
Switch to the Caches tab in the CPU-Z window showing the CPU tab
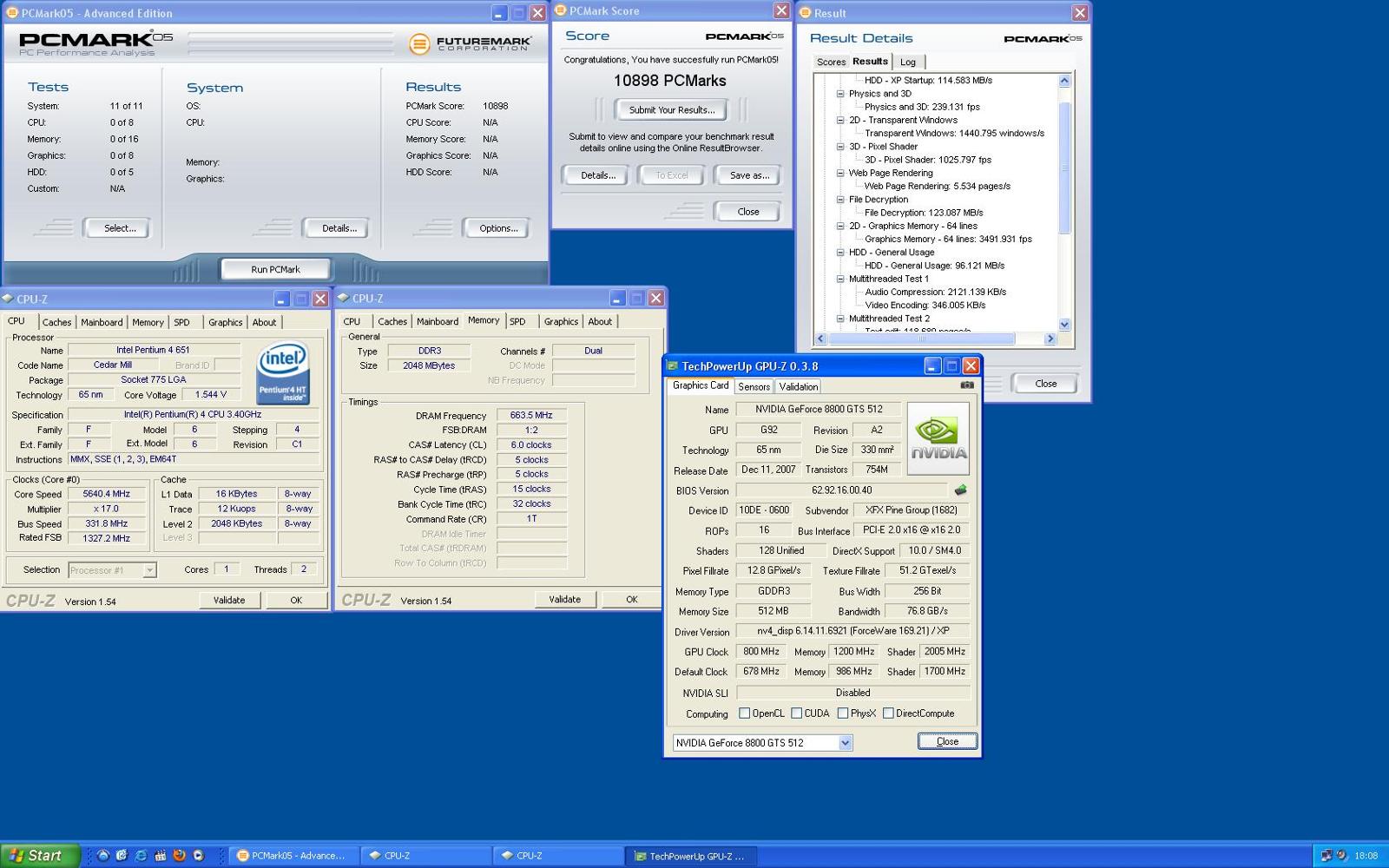56,322
